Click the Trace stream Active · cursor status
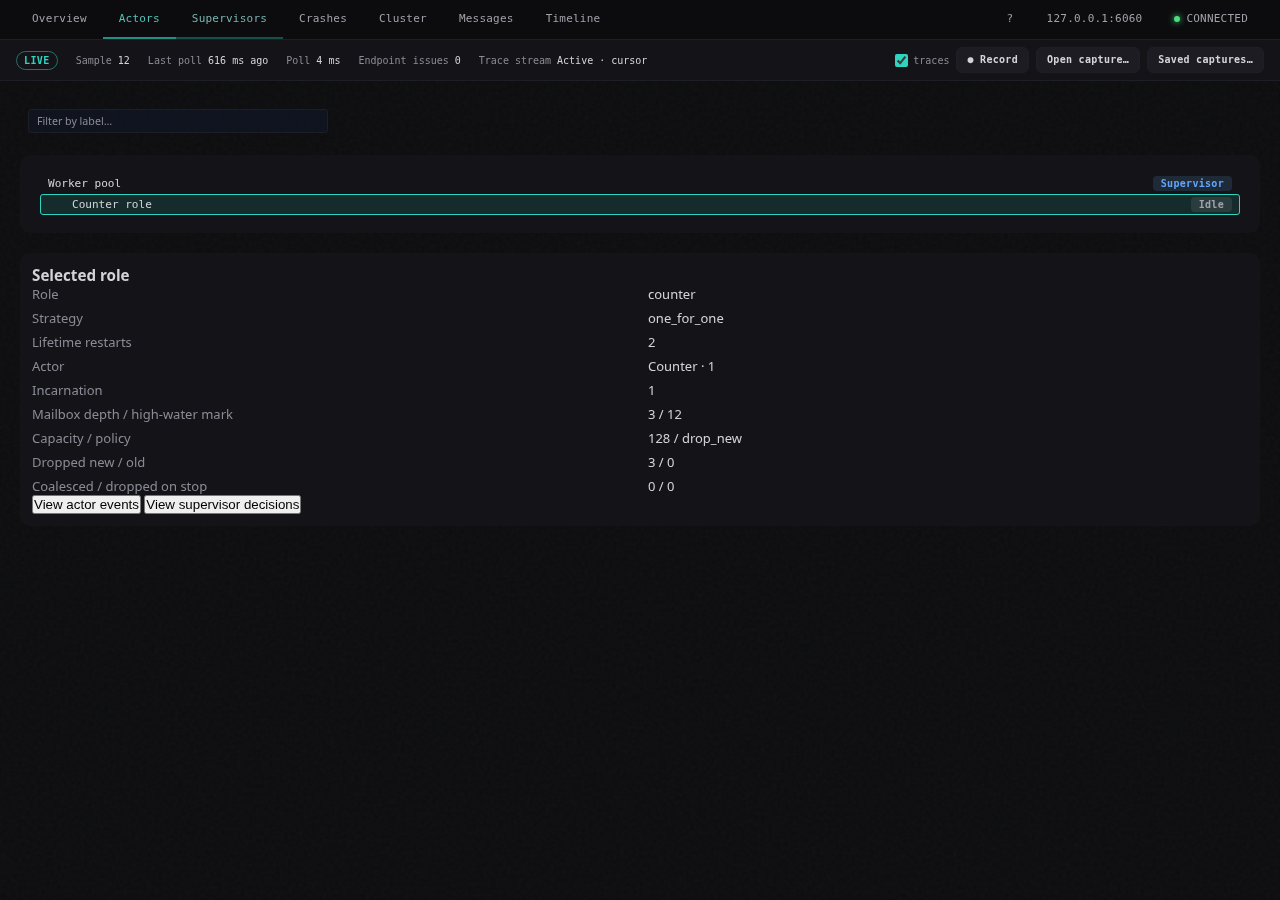1280x900 pixels. (563, 61)
